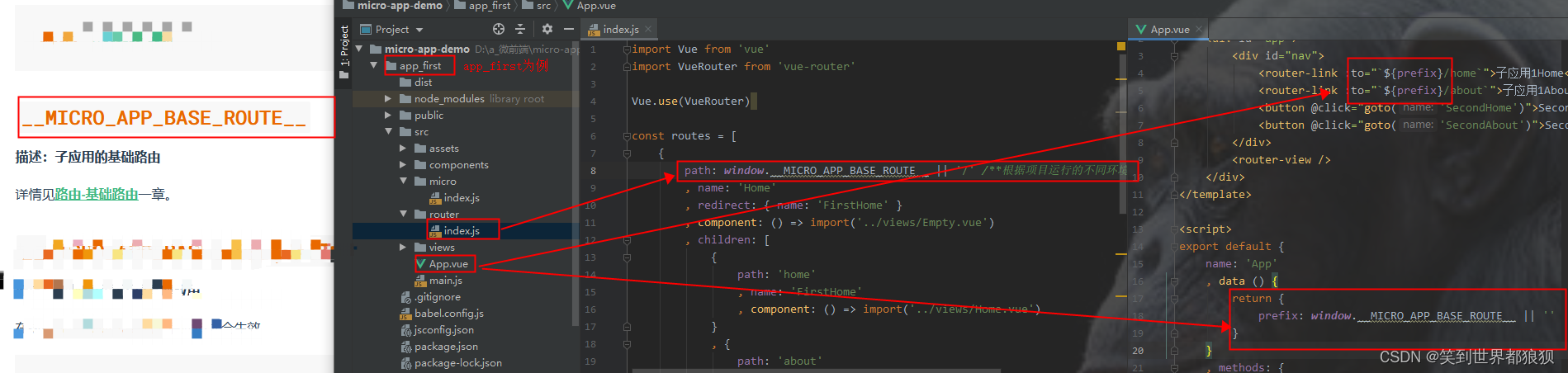Screen dimensions: 1568x373
Task: Fold the block starting at line 18
Action: tap(627, 344)
